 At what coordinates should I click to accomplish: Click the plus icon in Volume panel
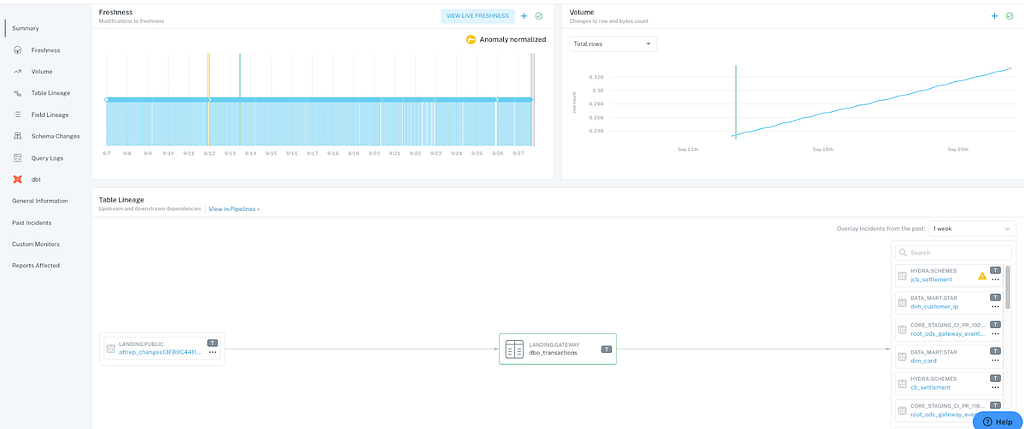[x=995, y=16]
